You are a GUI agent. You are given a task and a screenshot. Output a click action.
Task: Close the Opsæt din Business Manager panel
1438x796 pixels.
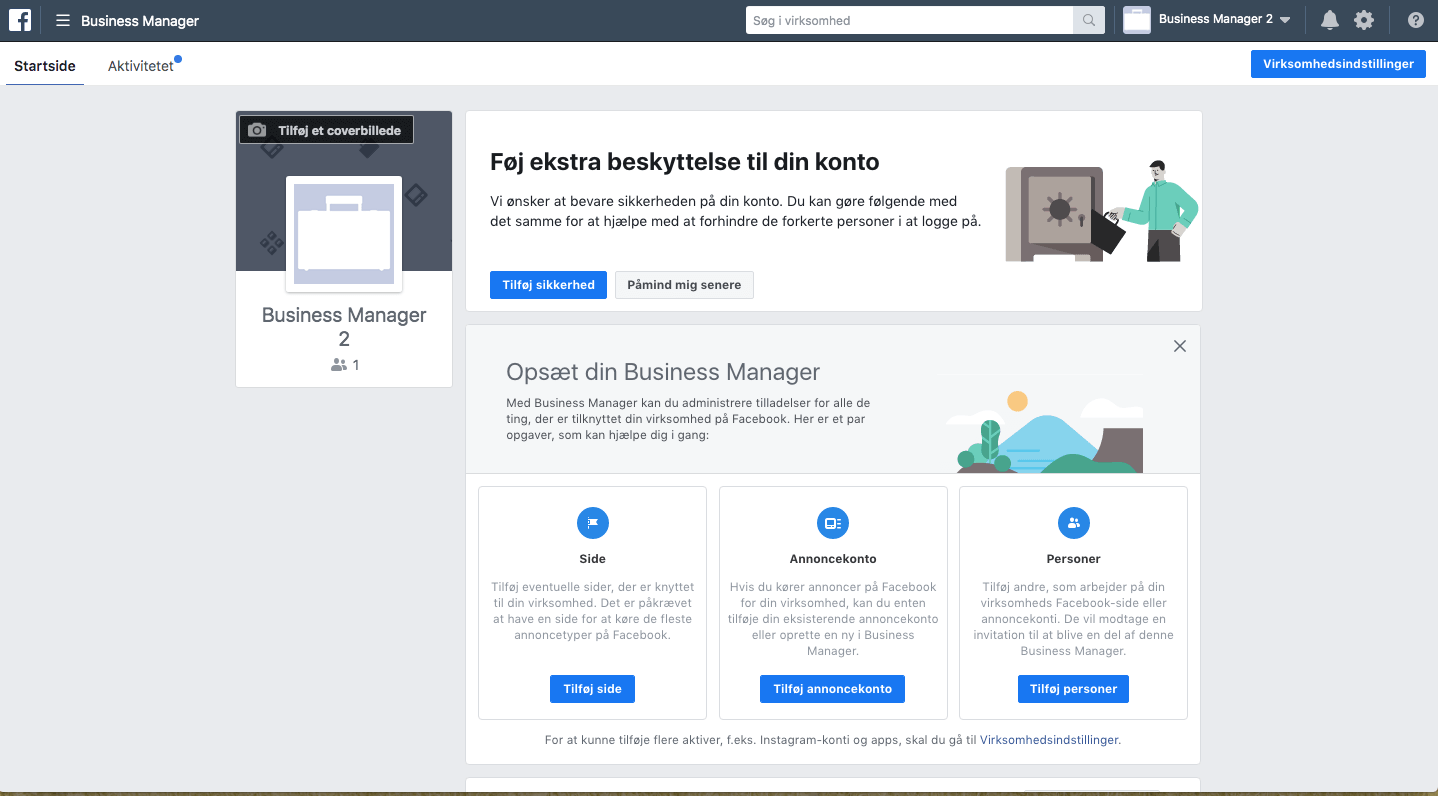click(x=1180, y=346)
